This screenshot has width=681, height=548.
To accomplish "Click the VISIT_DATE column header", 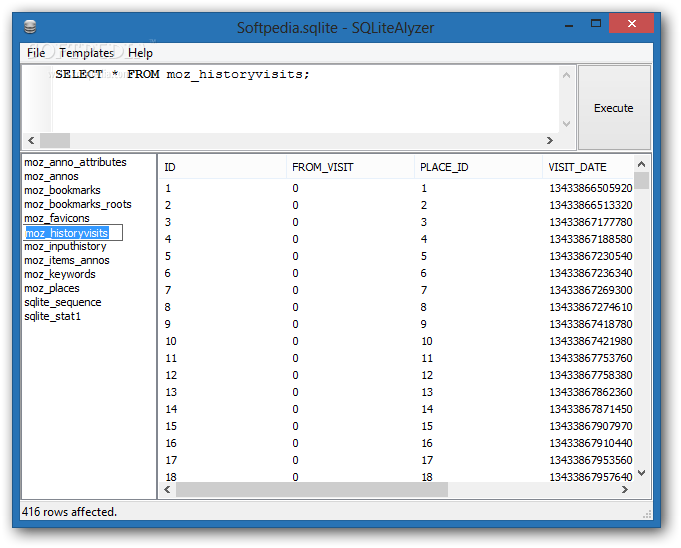I will click(588, 167).
